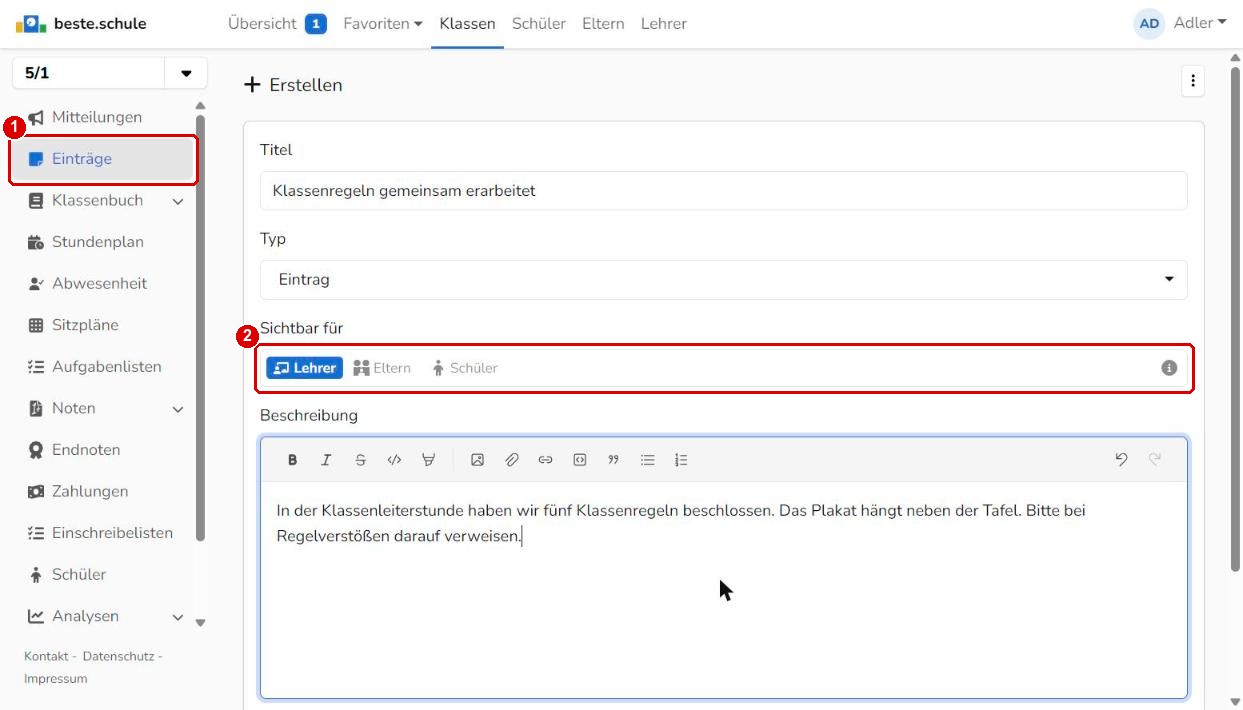
Task: Apply italic formatting in the description editor
Action: click(326, 460)
